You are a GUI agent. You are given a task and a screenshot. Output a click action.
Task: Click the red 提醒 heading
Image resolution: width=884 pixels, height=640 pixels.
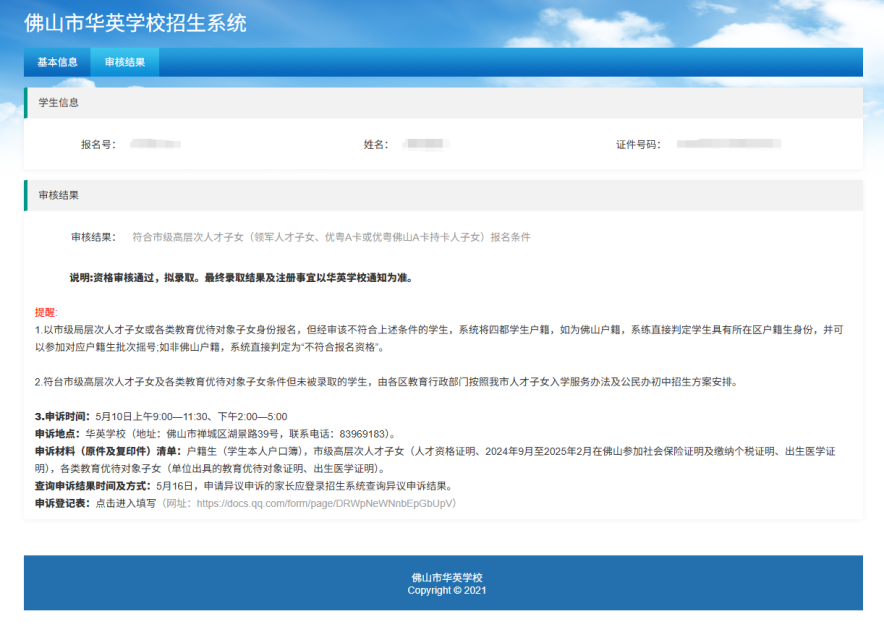click(x=46, y=312)
